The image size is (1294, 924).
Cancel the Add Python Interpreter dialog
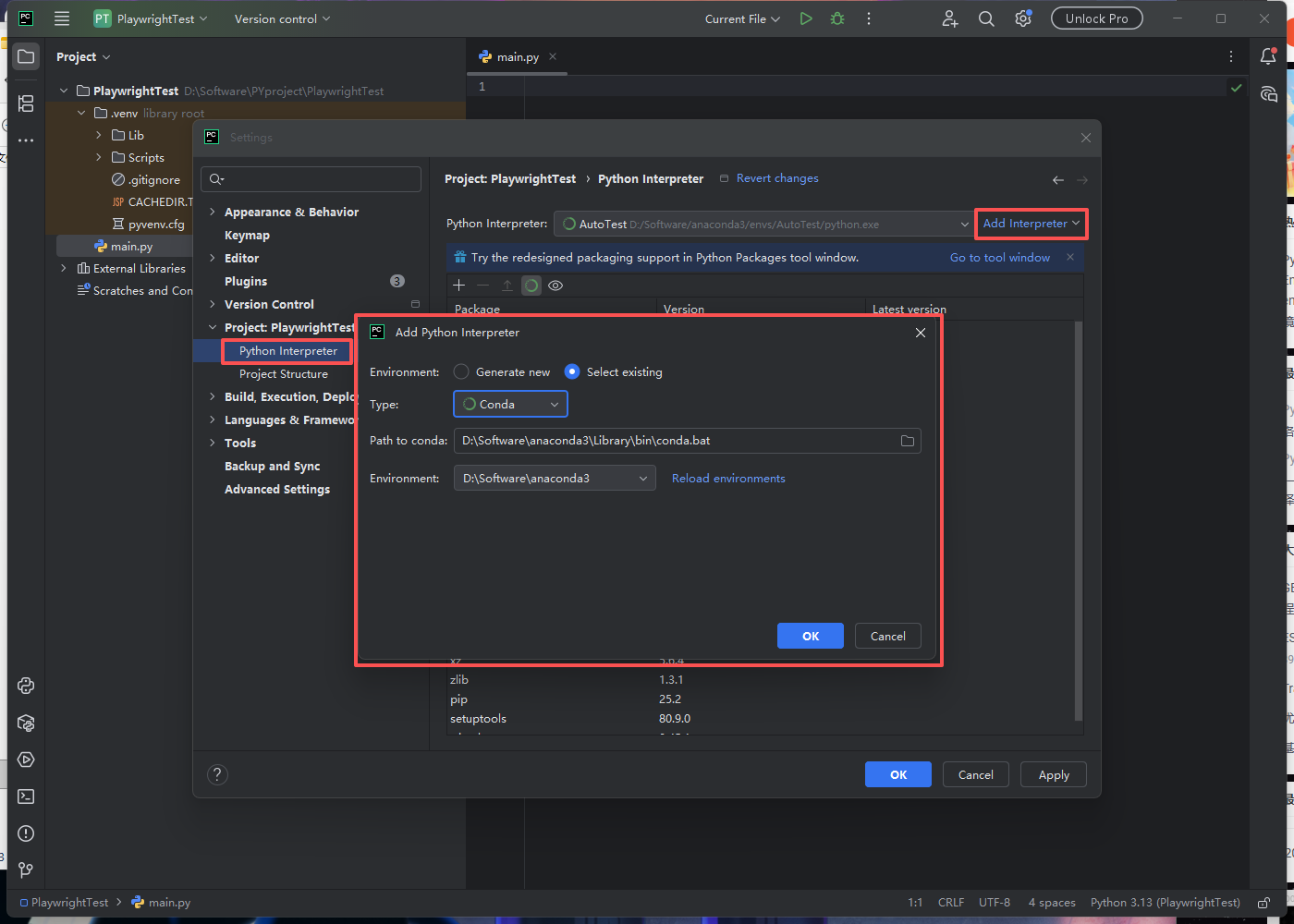pos(888,636)
